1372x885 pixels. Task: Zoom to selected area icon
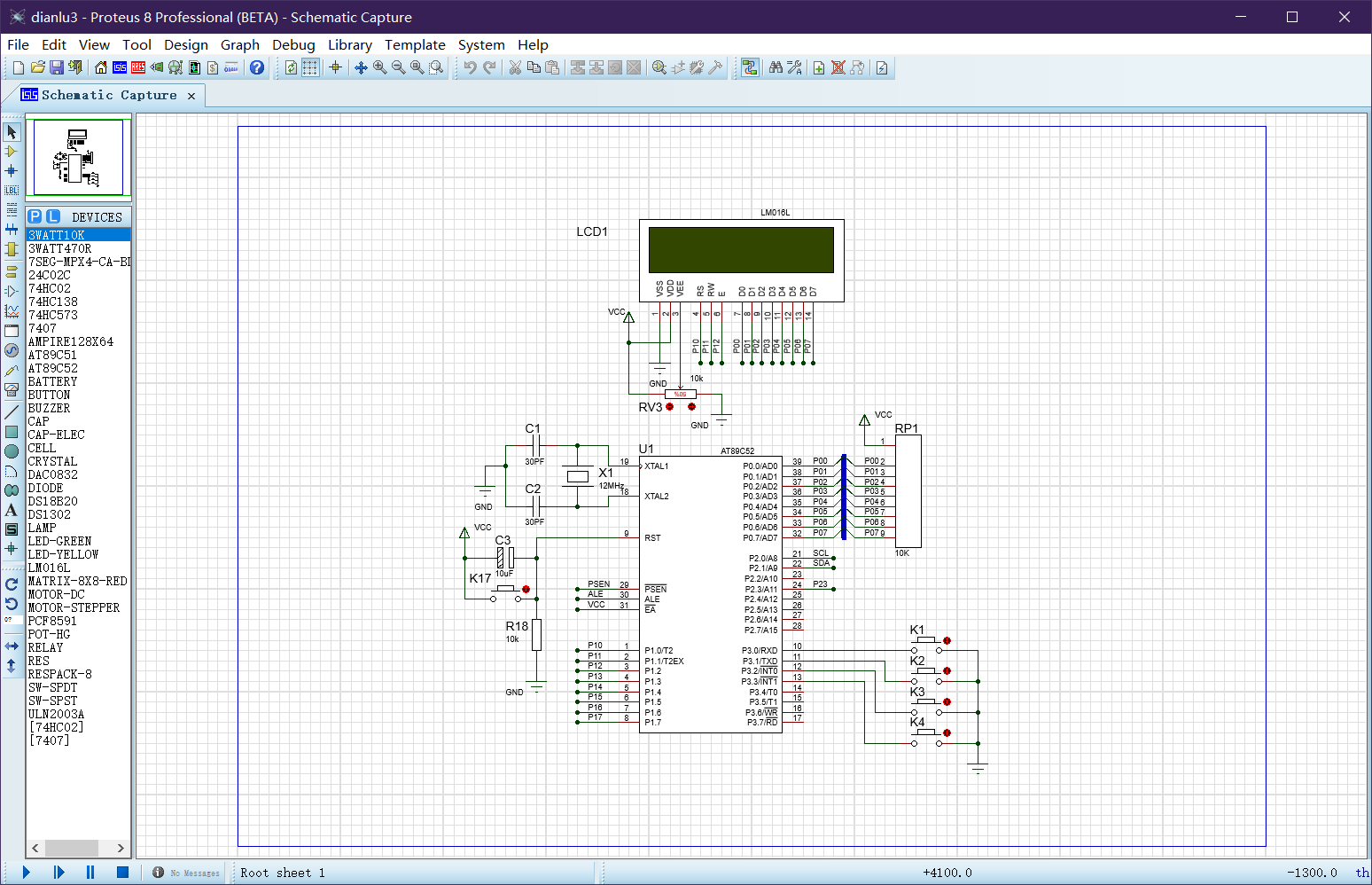coord(435,67)
